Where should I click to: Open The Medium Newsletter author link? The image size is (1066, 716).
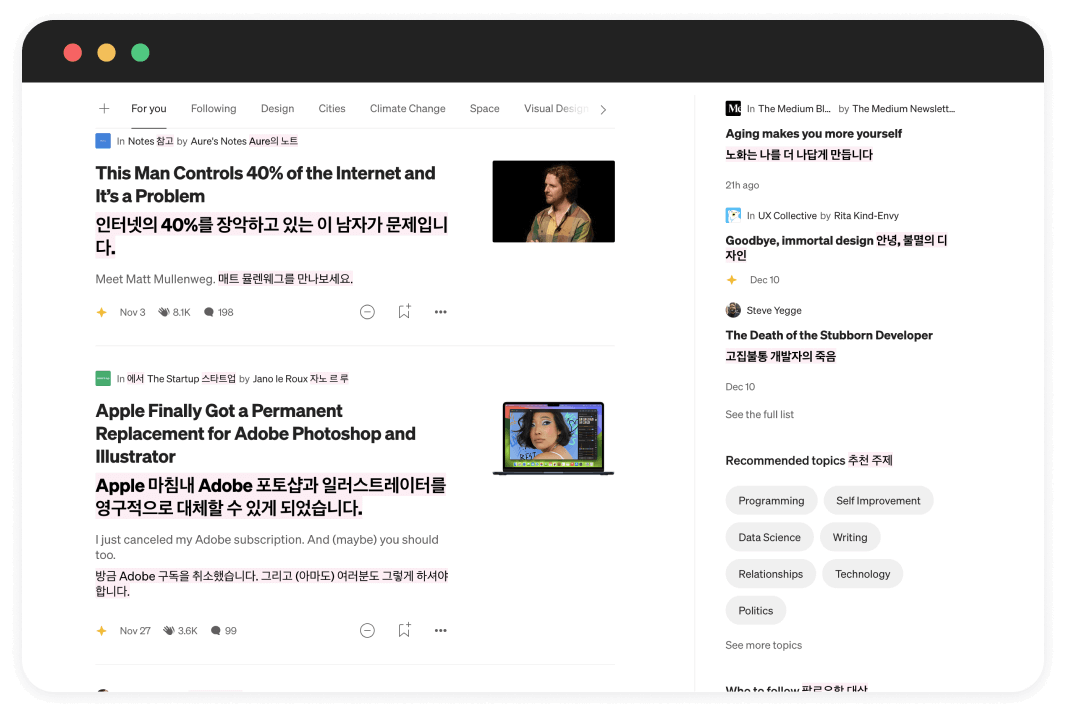point(904,109)
